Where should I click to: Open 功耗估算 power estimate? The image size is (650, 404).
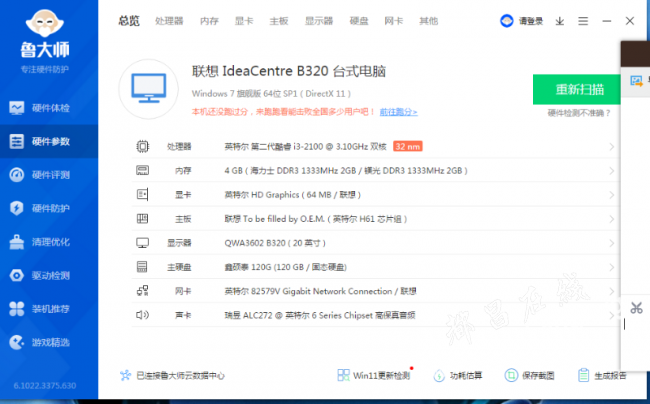point(458,375)
